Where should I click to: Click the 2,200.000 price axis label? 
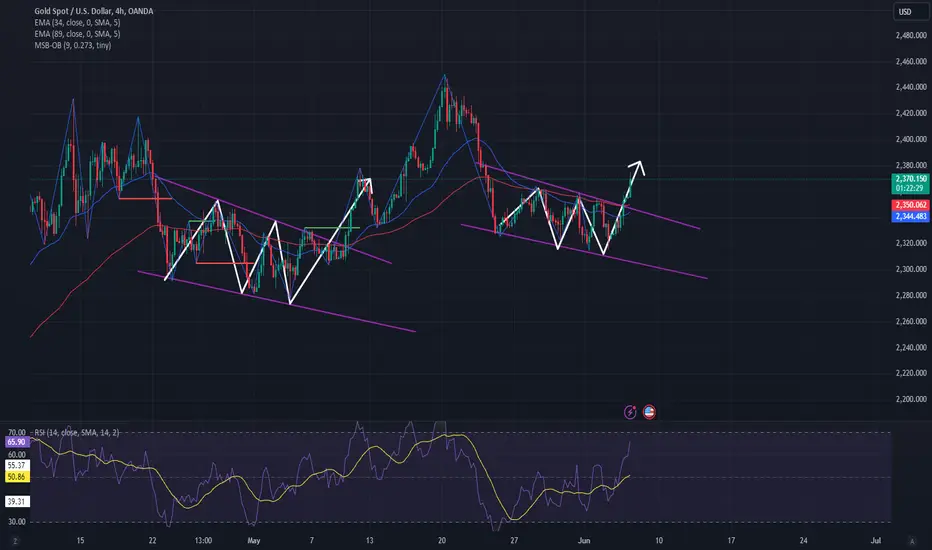911,399
